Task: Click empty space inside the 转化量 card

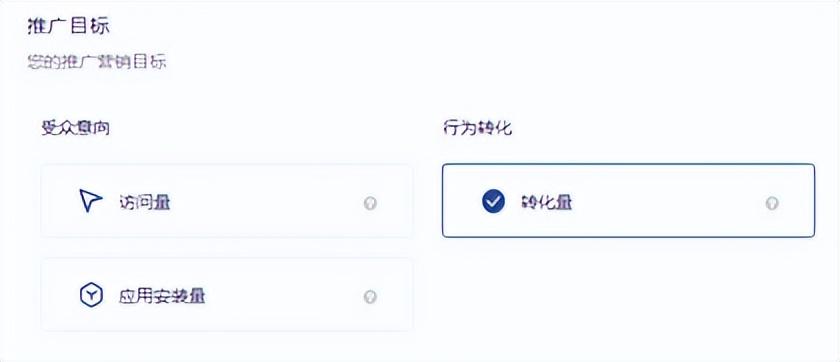Action: click(670, 201)
